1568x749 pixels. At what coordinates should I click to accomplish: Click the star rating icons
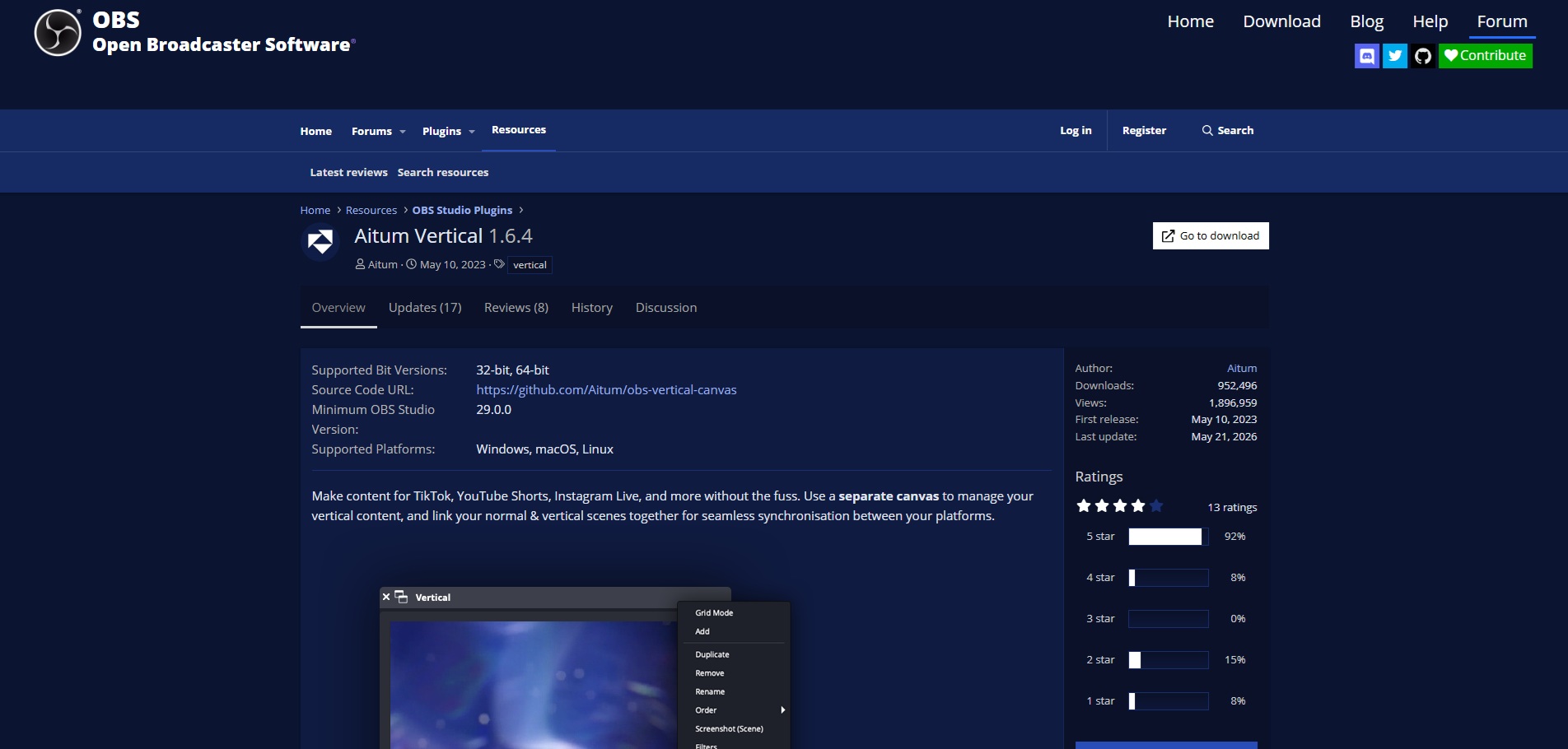click(x=1120, y=506)
